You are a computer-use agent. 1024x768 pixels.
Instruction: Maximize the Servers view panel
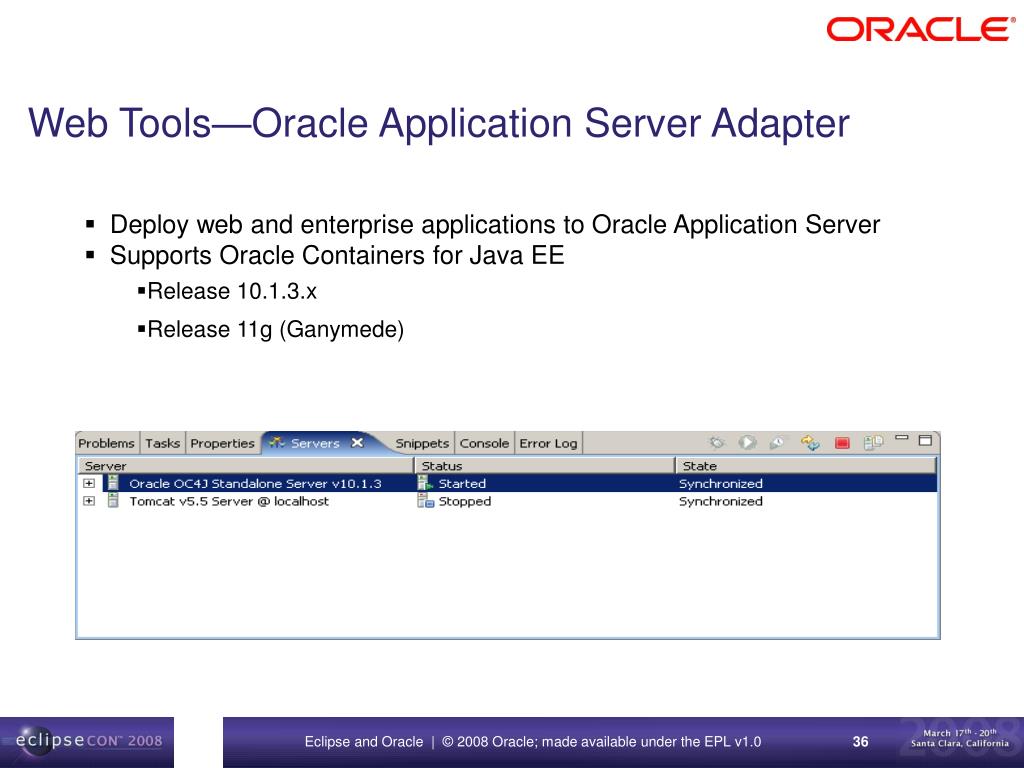click(925, 440)
